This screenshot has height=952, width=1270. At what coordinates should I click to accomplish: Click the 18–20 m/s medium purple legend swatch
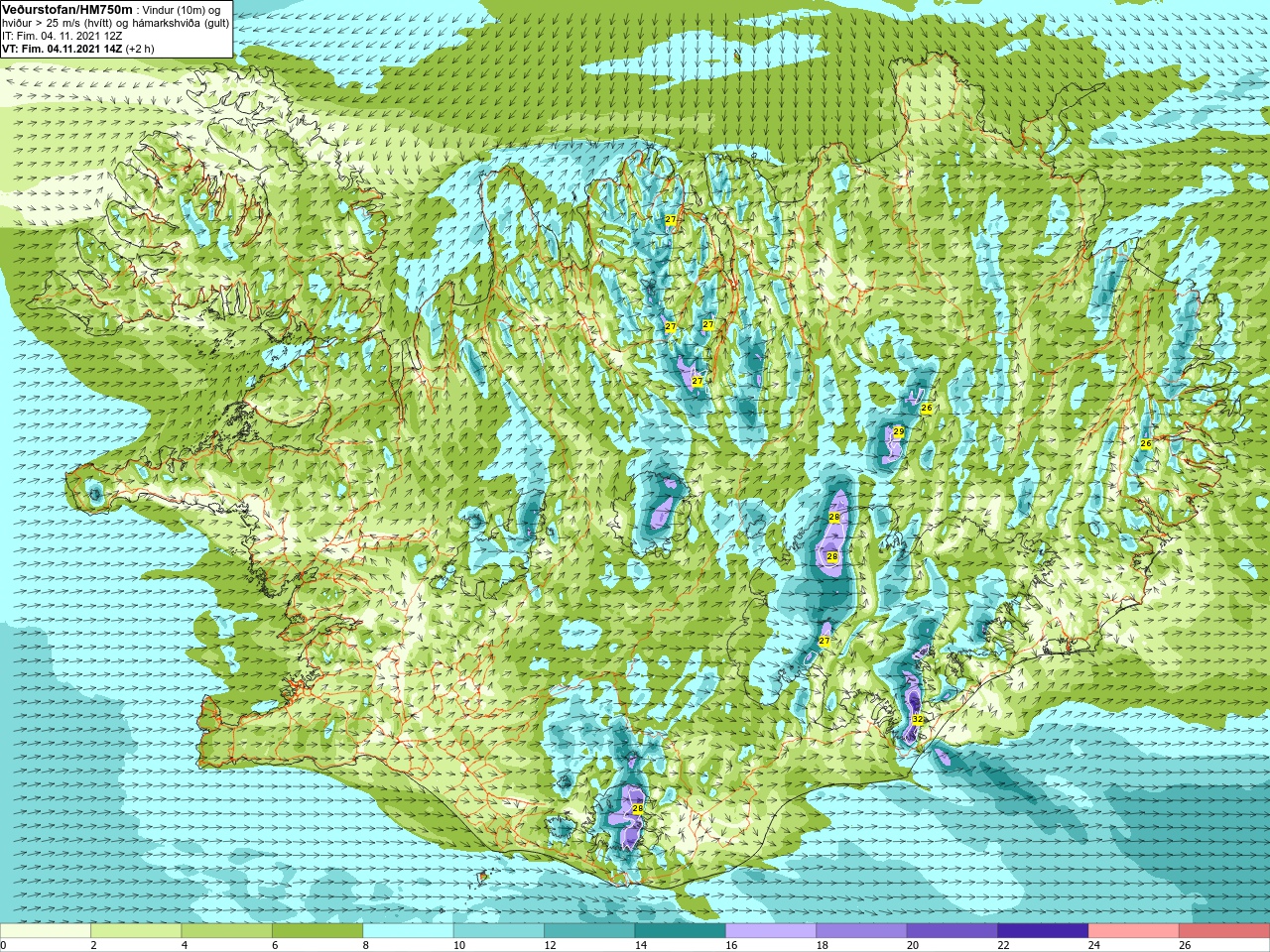pos(861,930)
